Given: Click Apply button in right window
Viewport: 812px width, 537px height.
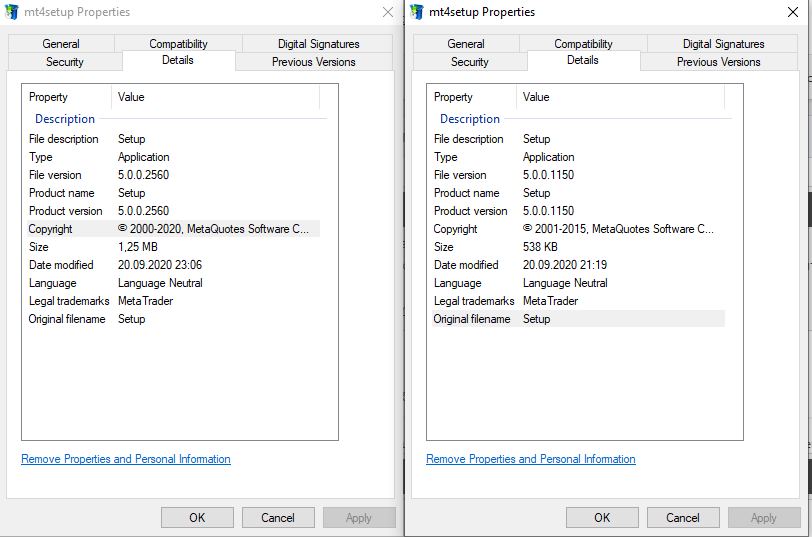Looking at the screenshot, I should [x=764, y=517].
